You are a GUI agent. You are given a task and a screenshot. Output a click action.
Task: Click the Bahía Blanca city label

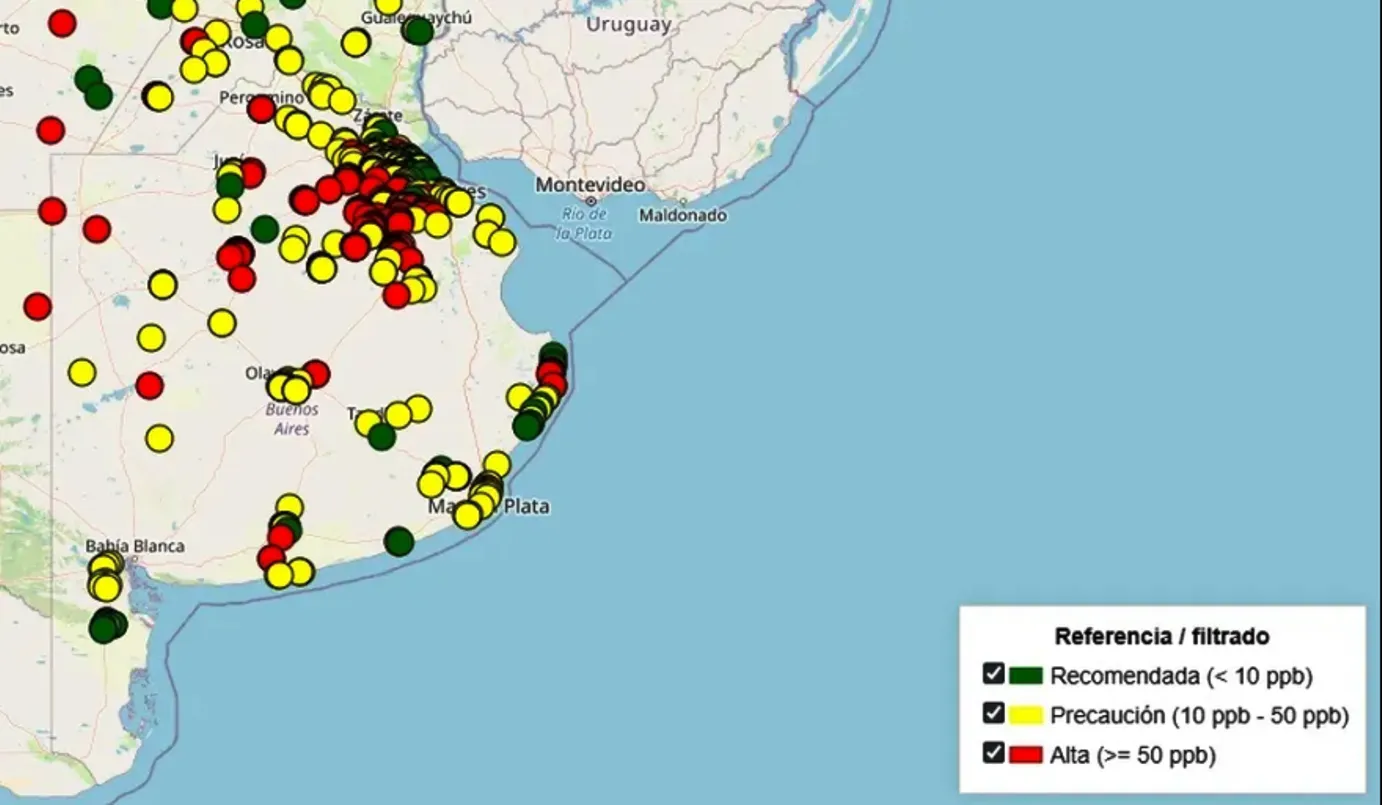(x=135, y=546)
